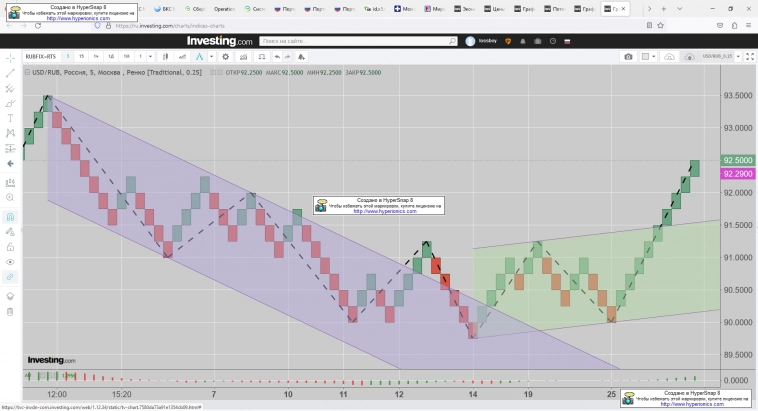Save chart layout to cloud
The height and width of the screenshot is (411, 758).
pos(689,57)
